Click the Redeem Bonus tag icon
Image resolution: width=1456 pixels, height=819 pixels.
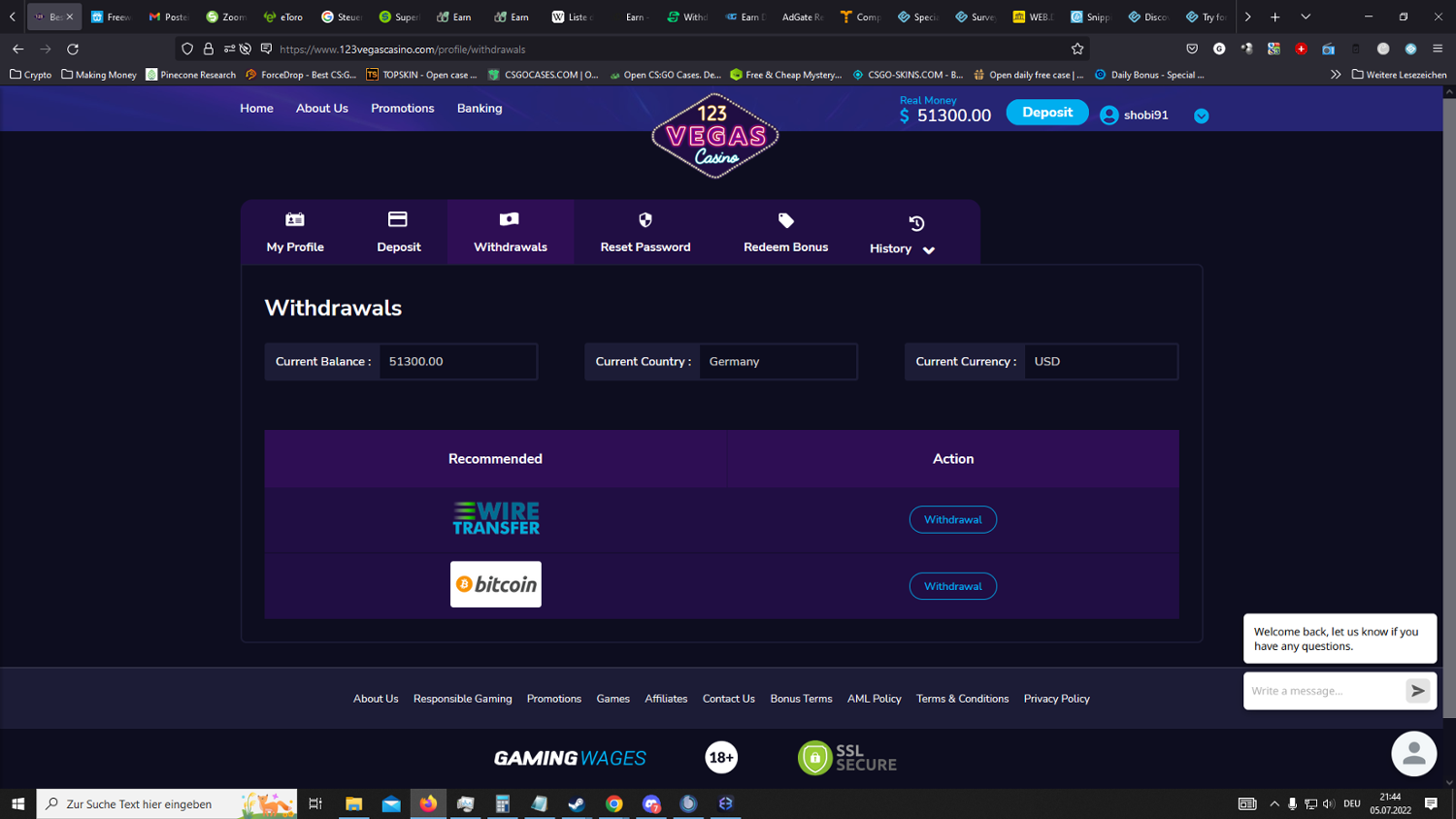tap(785, 220)
